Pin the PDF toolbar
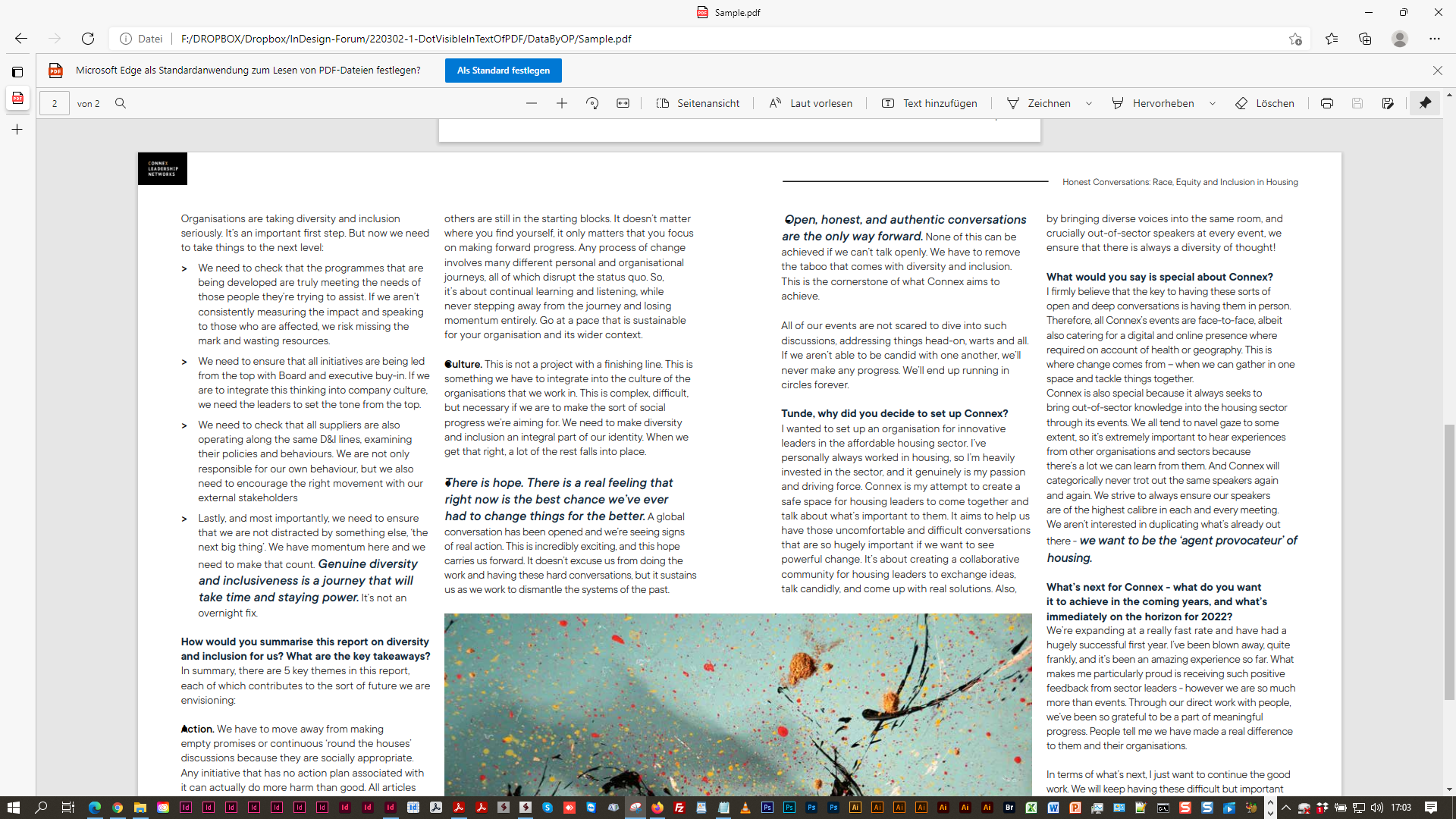Viewport: 1456px width, 819px height. click(x=1425, y=103)
